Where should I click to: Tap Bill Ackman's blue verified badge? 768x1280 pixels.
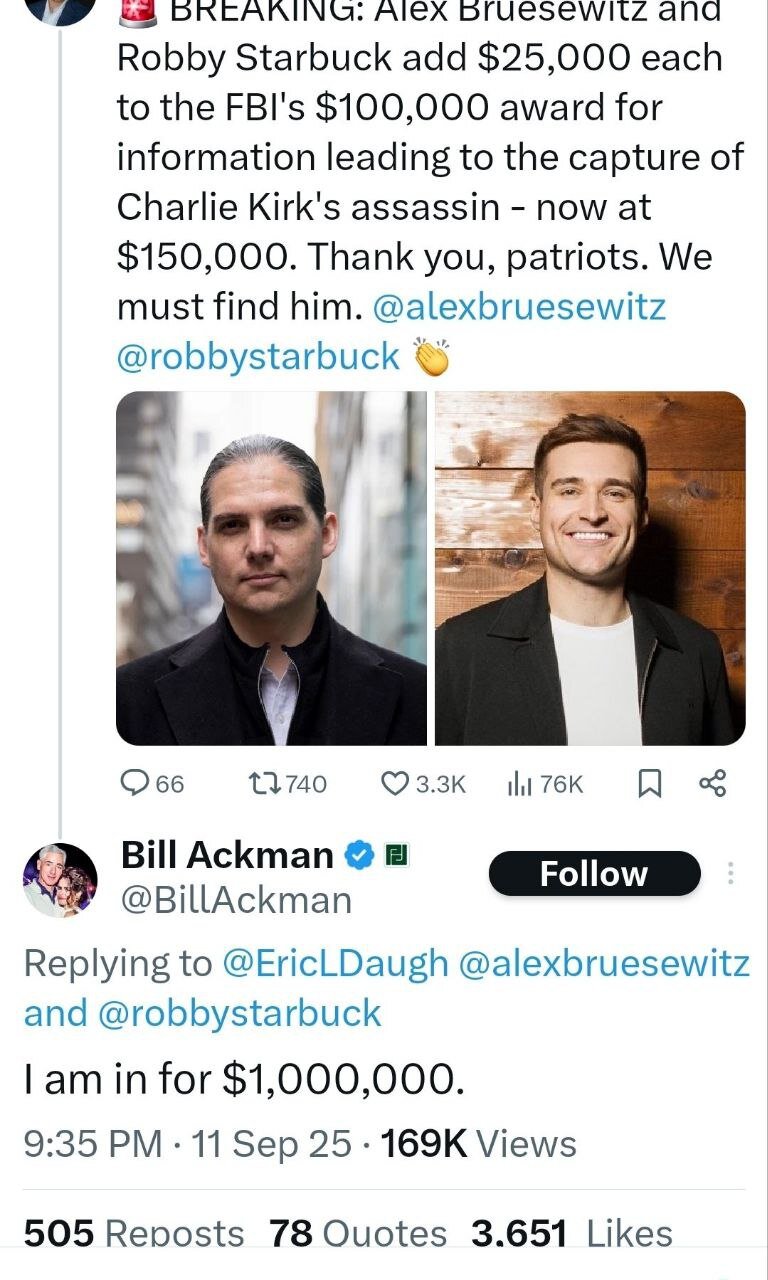point(360,855)
